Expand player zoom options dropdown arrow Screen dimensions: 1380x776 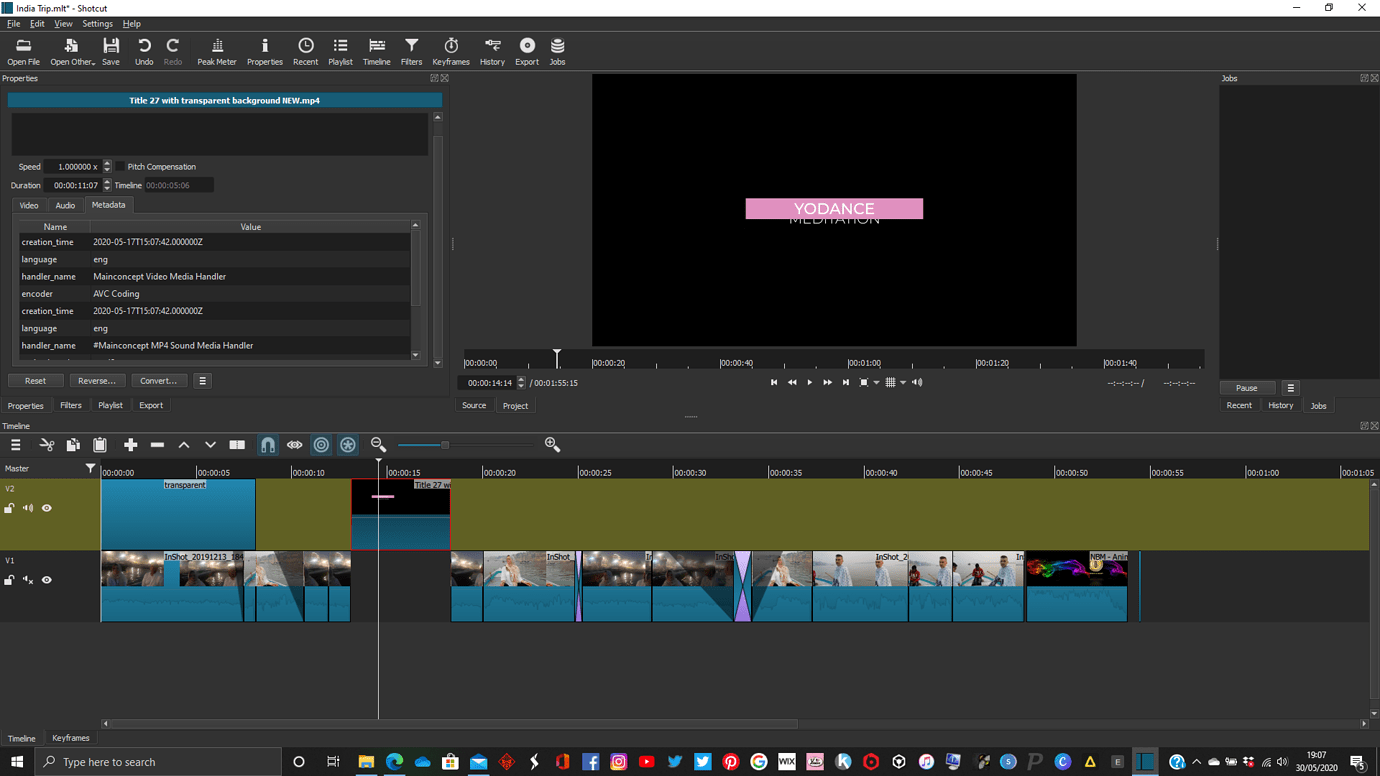(877, 383)
